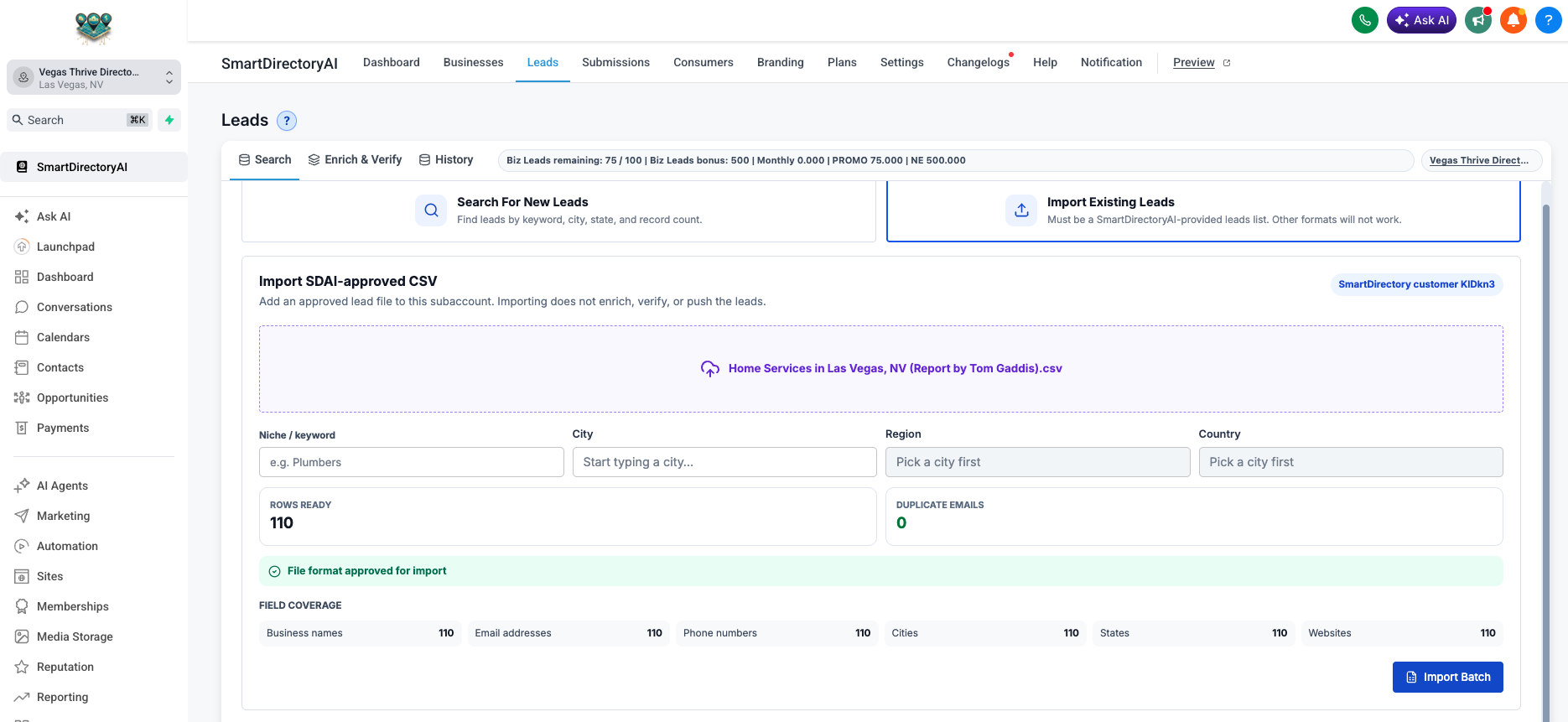Image resolution: width=1568 pixels, height=722 pixels.
Task: Click the blue help question mark icon
Action: [1549, 20]
